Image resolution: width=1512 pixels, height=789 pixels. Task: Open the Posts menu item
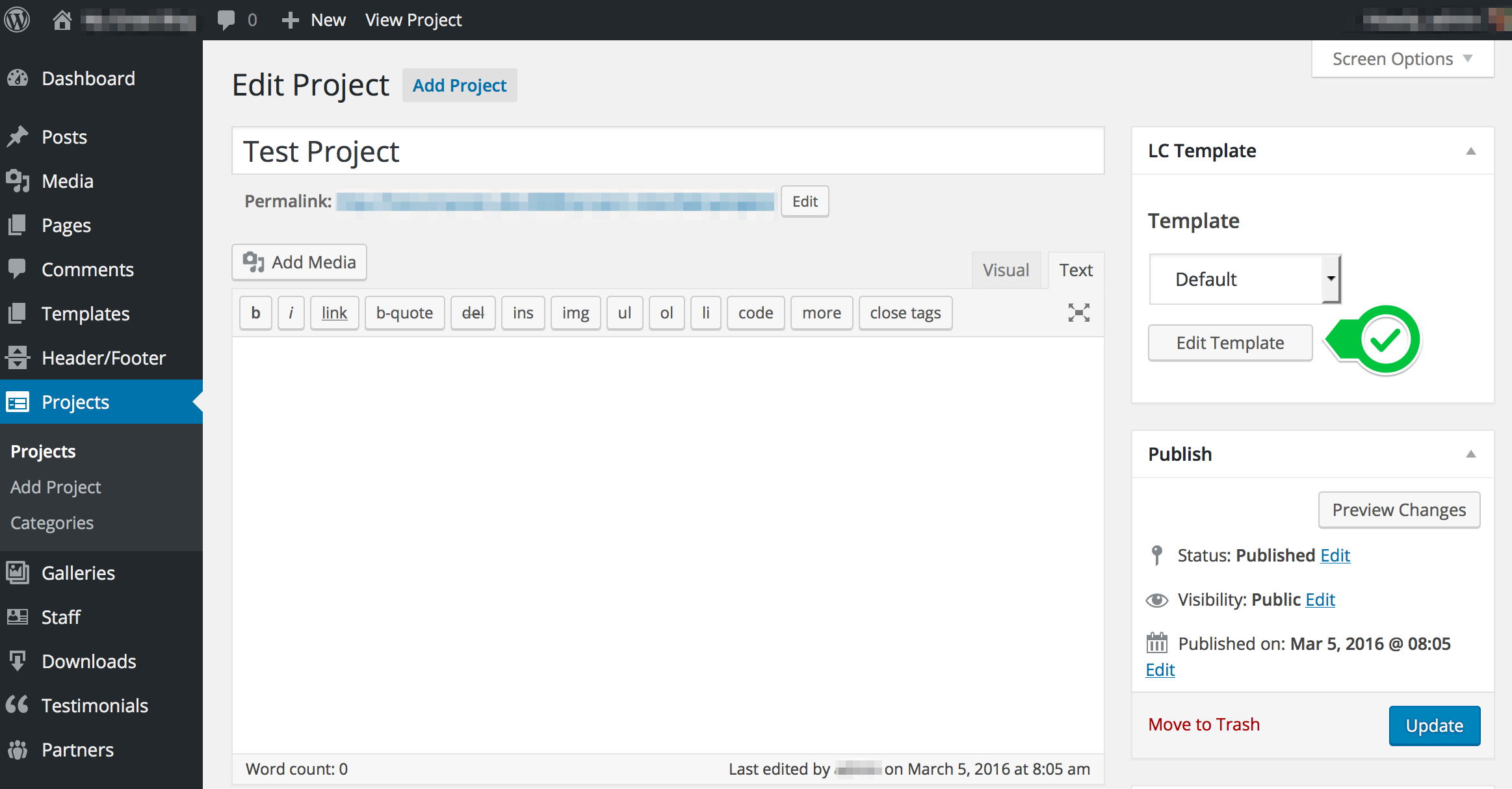101,136
